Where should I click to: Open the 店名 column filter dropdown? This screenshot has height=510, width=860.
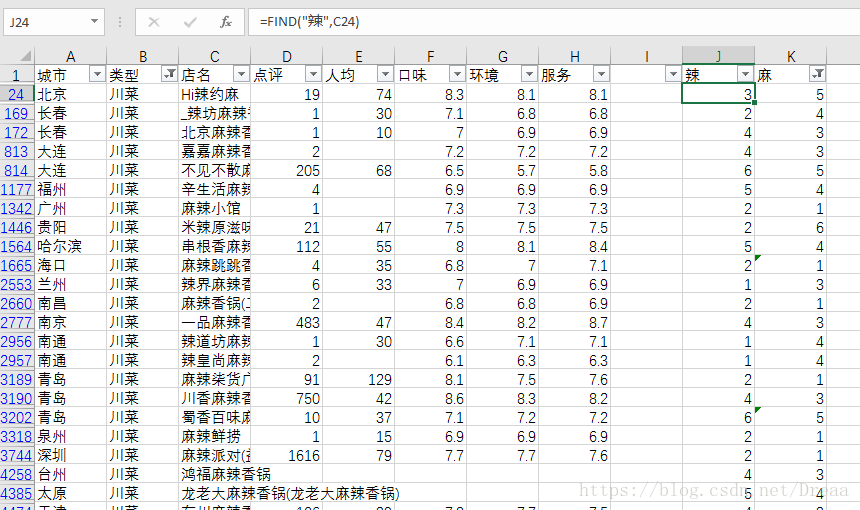(x=241, y=74)
